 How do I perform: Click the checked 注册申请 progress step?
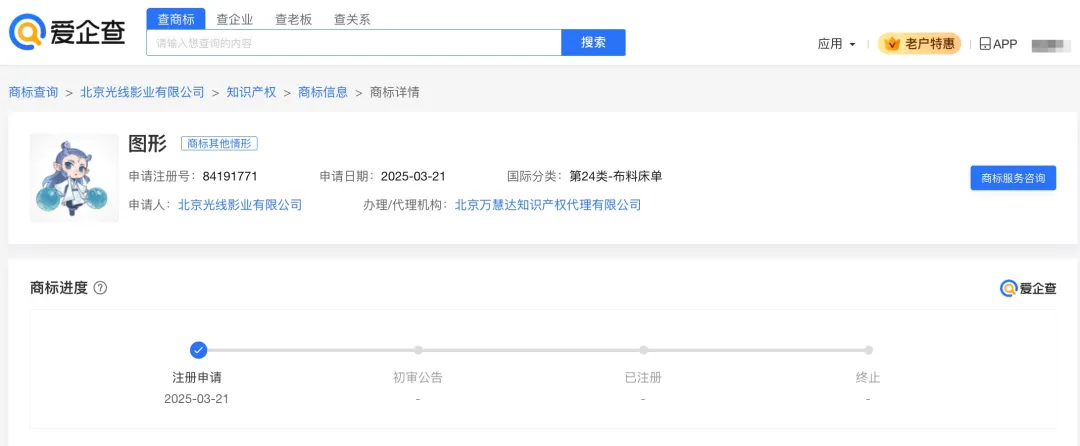pos(198,350)
